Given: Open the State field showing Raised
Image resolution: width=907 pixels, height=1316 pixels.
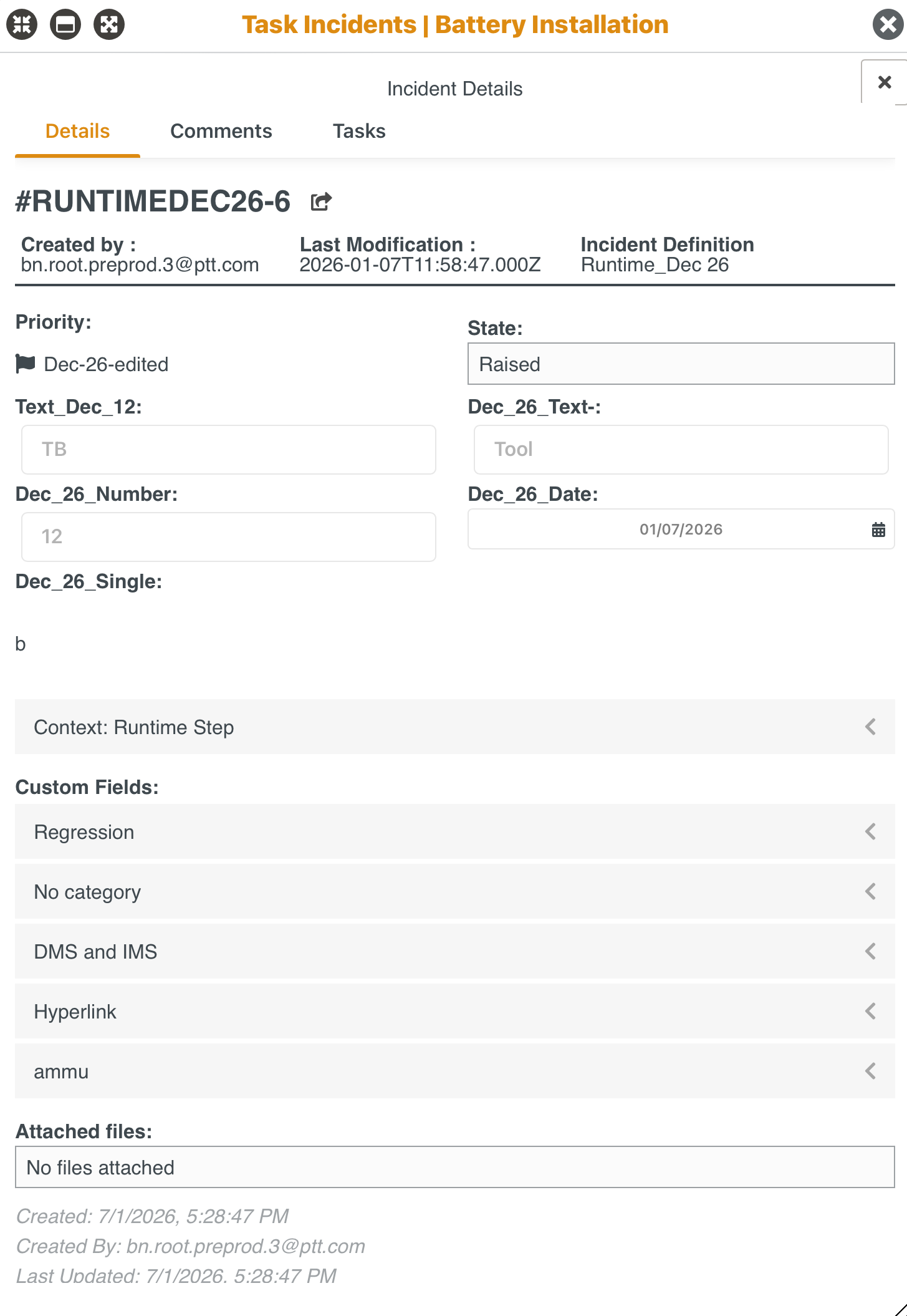Looking at the screenshot, I should [x=681, y=364].
